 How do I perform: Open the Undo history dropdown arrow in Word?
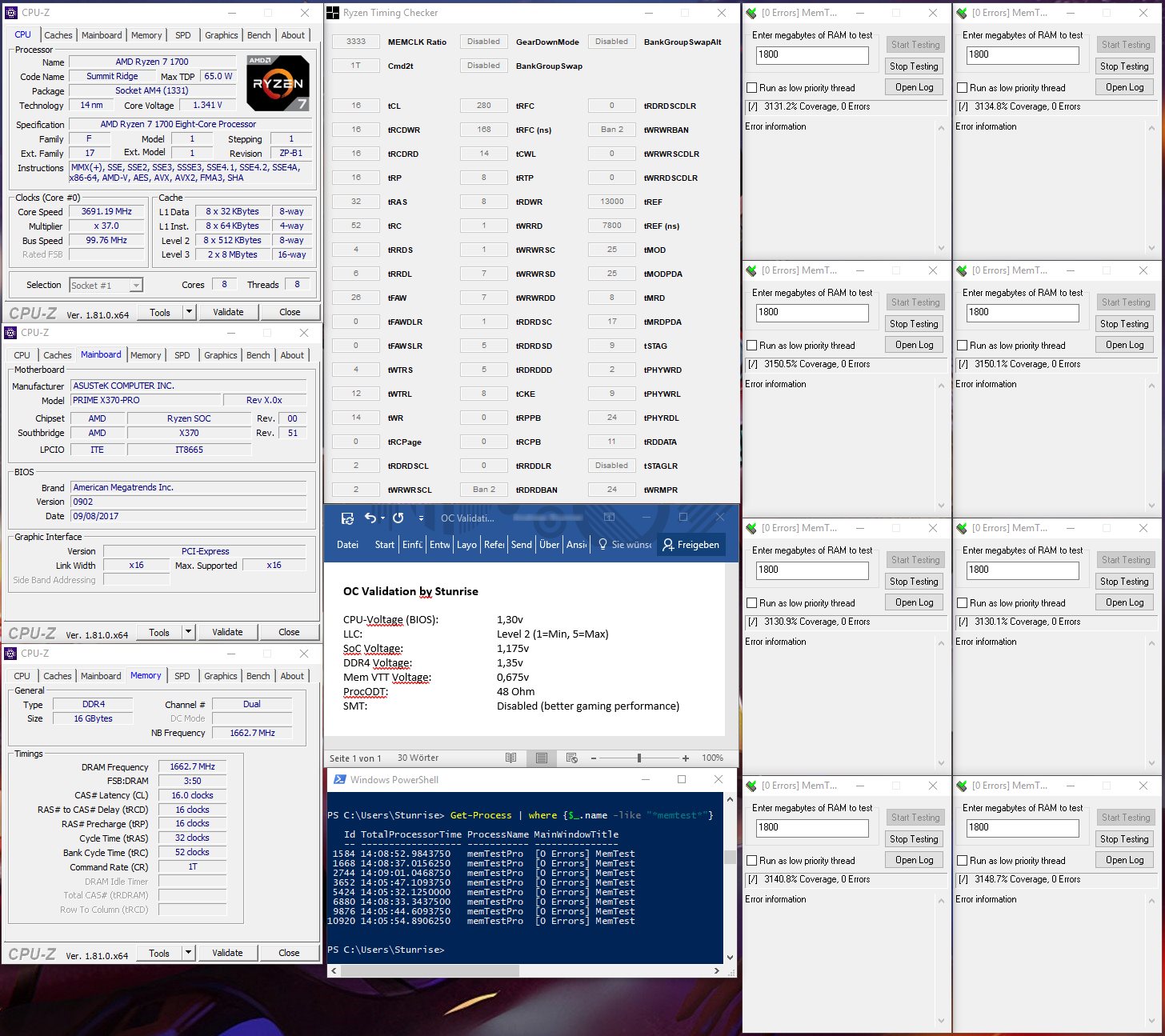coord(382,518)
